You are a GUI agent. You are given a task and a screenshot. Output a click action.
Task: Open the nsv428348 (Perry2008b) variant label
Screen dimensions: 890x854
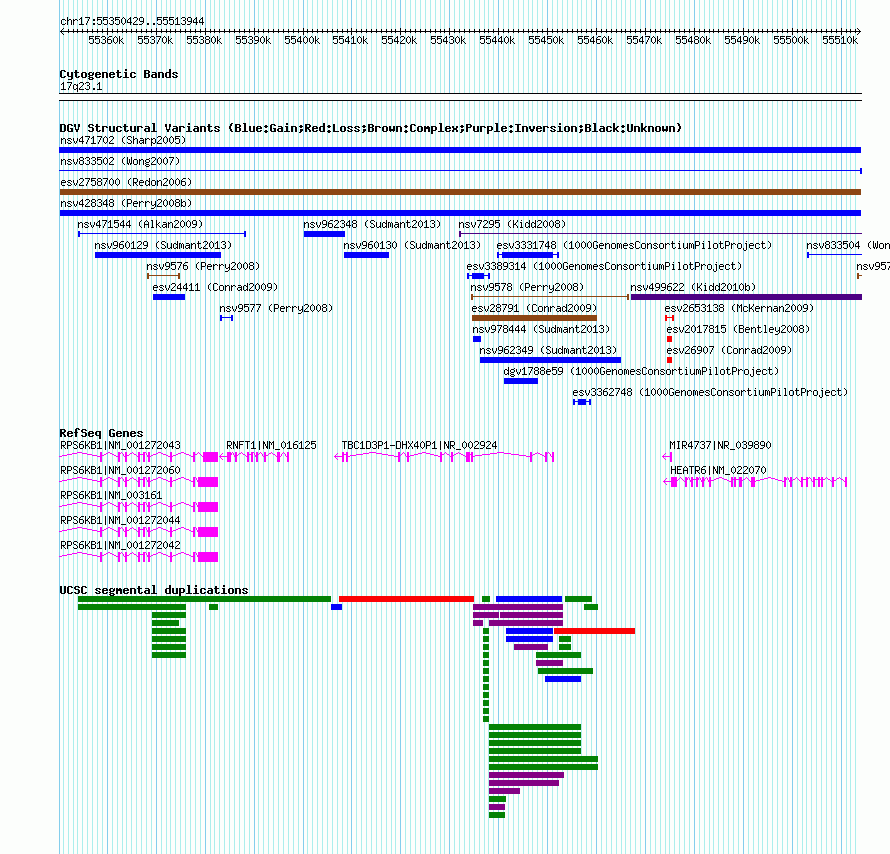(126, 203)
